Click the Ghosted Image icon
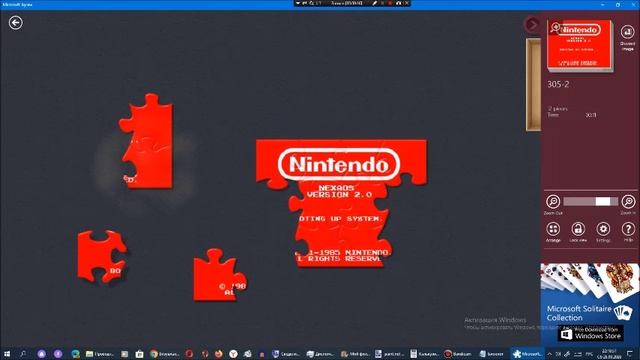The image size is (640, 360). pyautogui.click(x=627, y=32)
